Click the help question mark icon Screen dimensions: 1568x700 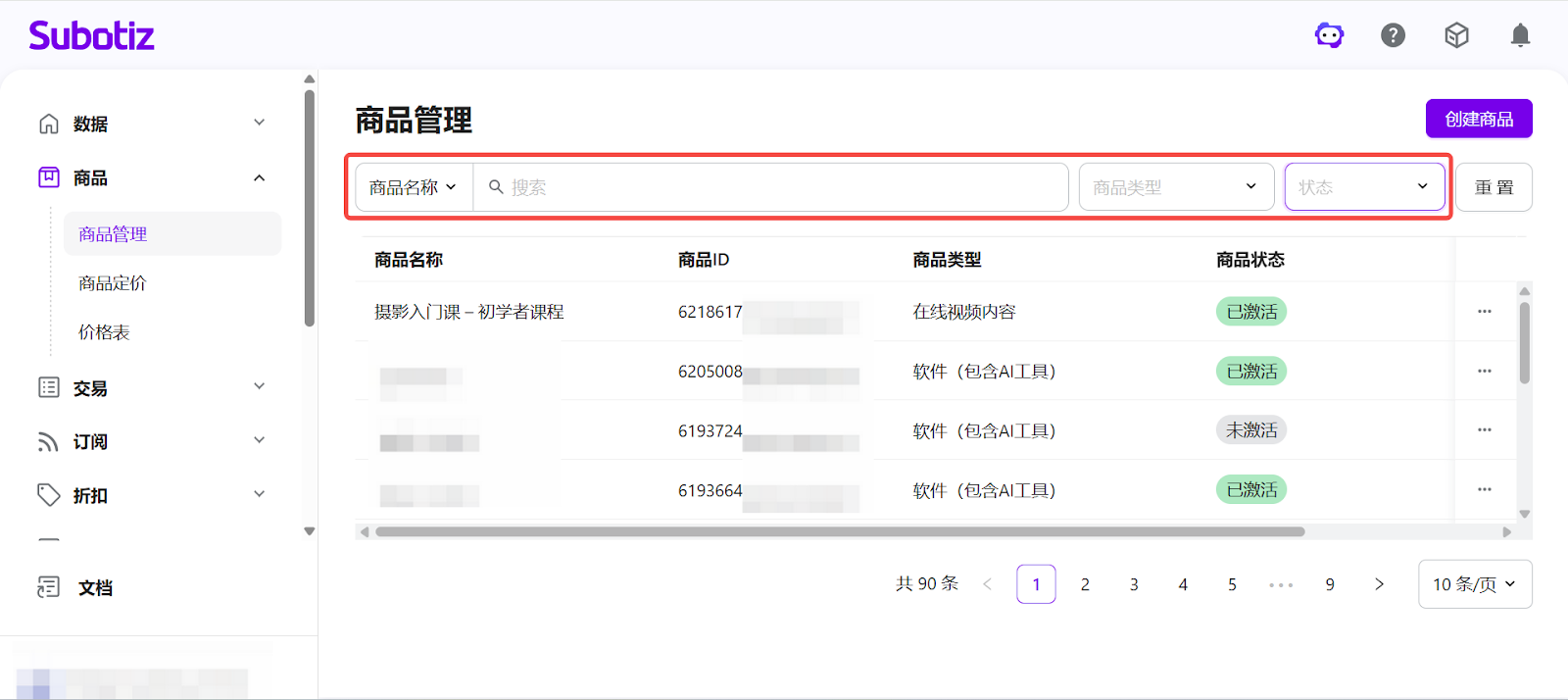1393,36
